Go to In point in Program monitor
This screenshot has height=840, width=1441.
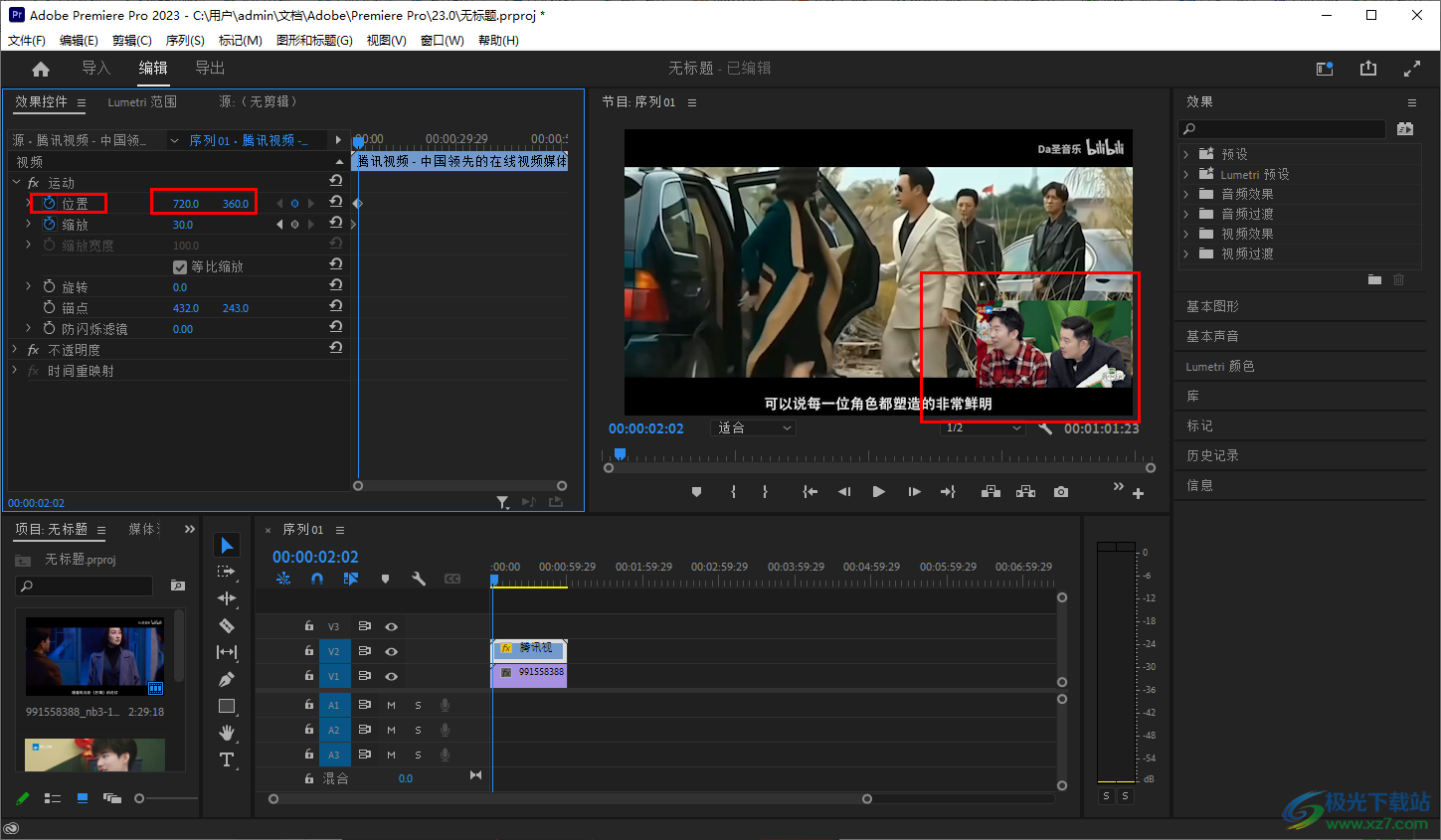811,491
